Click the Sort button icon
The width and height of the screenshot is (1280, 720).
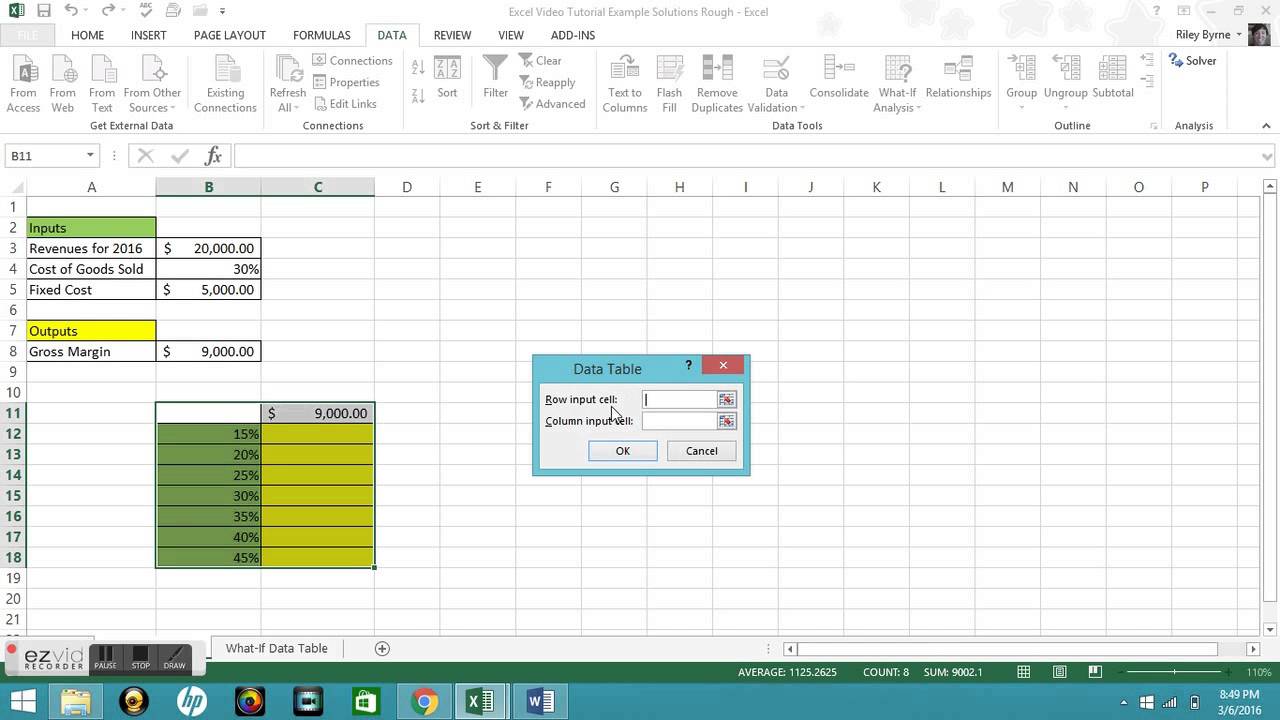(447, 69)
